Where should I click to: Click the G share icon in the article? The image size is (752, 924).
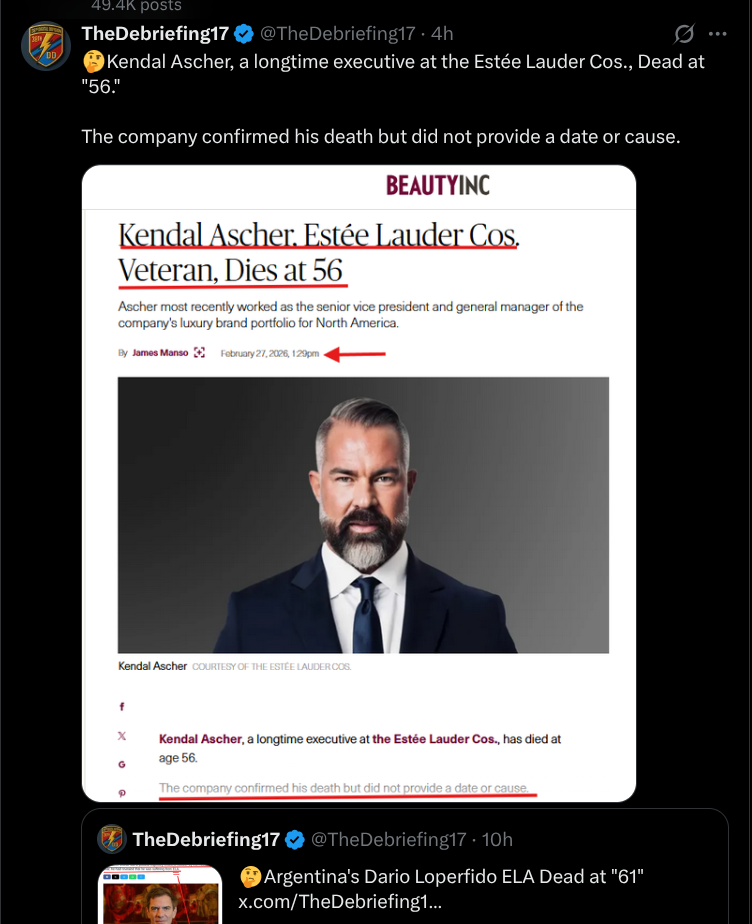(121, 764)
